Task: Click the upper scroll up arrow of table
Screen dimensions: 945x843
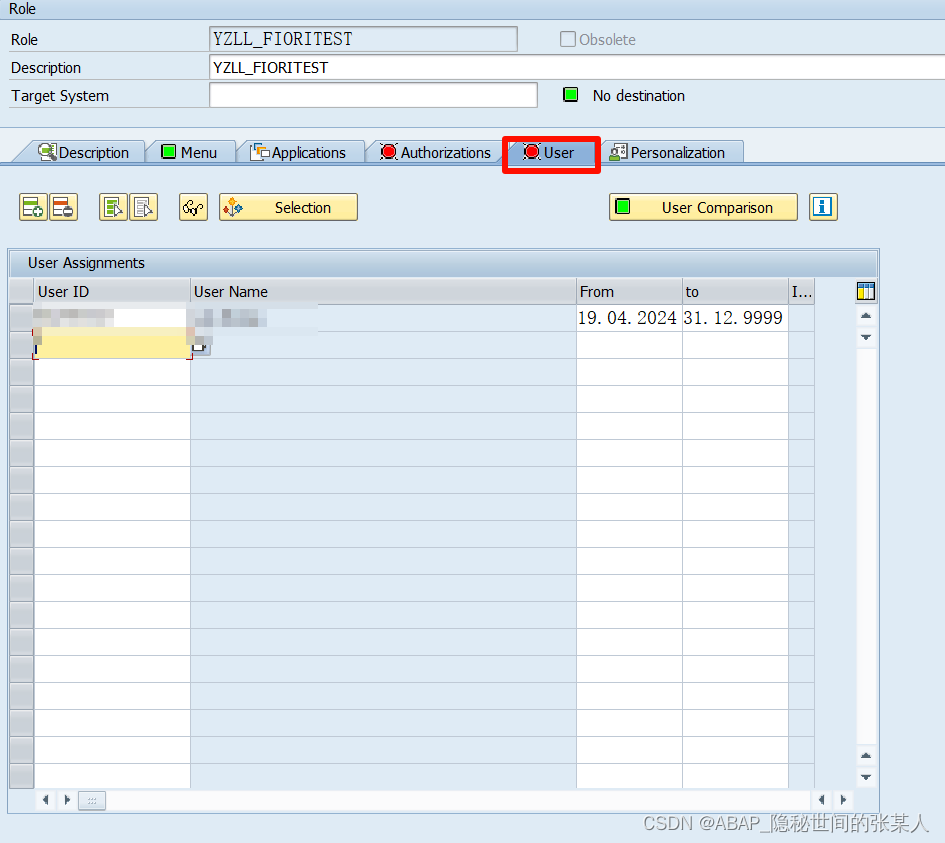Action: tap(865, 316)
